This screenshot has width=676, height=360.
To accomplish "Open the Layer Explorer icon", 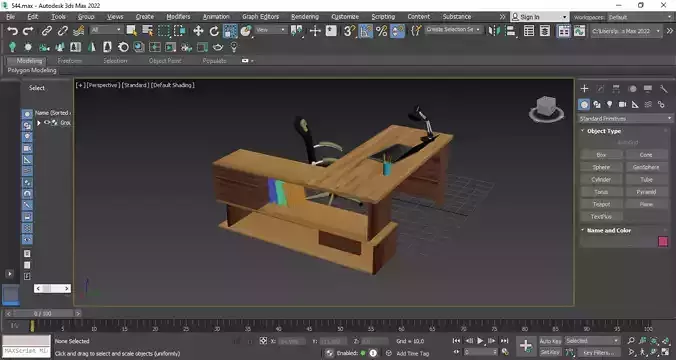I will point(545,31).
